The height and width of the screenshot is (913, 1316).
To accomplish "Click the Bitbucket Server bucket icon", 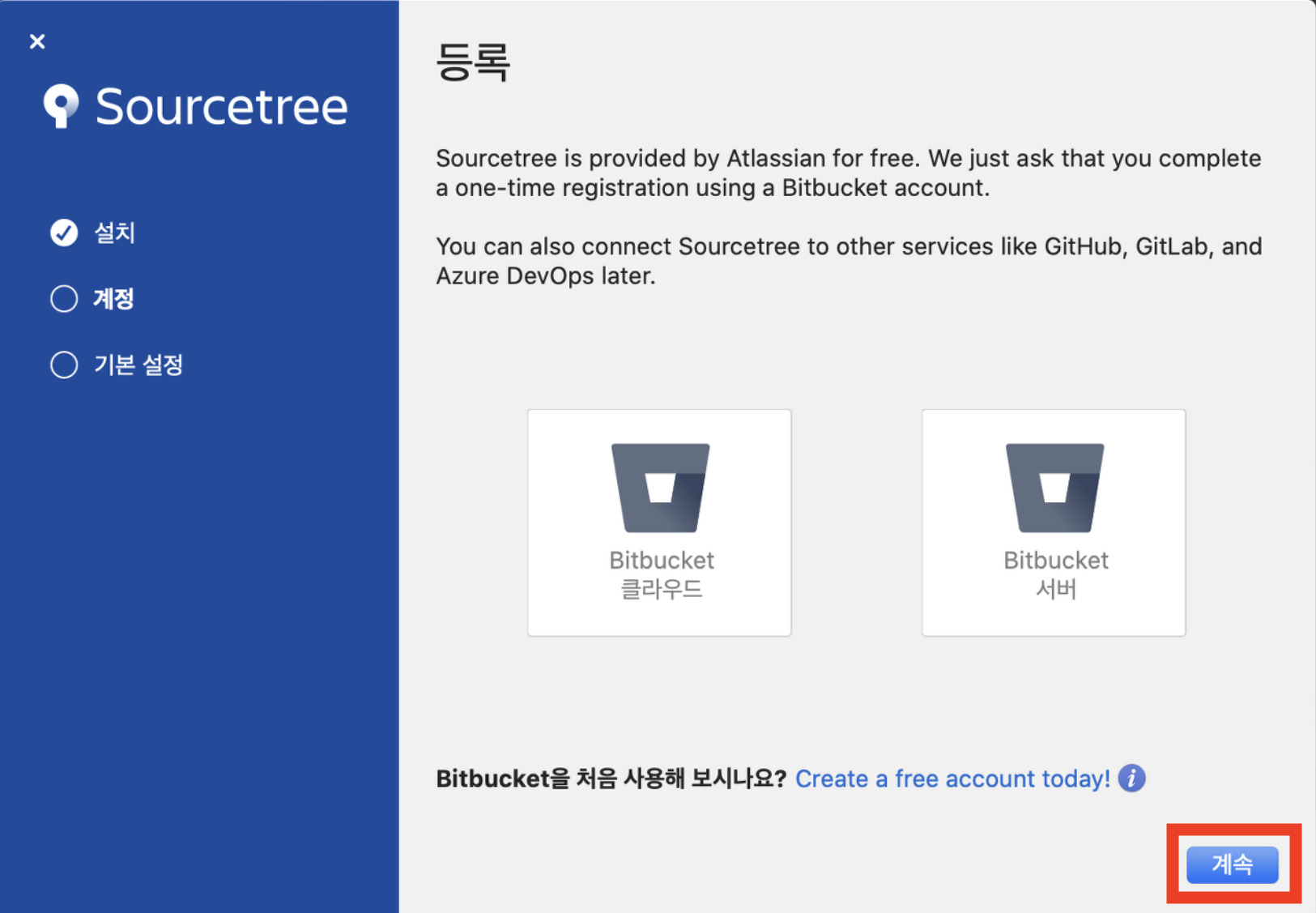I will pos(1054,488).
